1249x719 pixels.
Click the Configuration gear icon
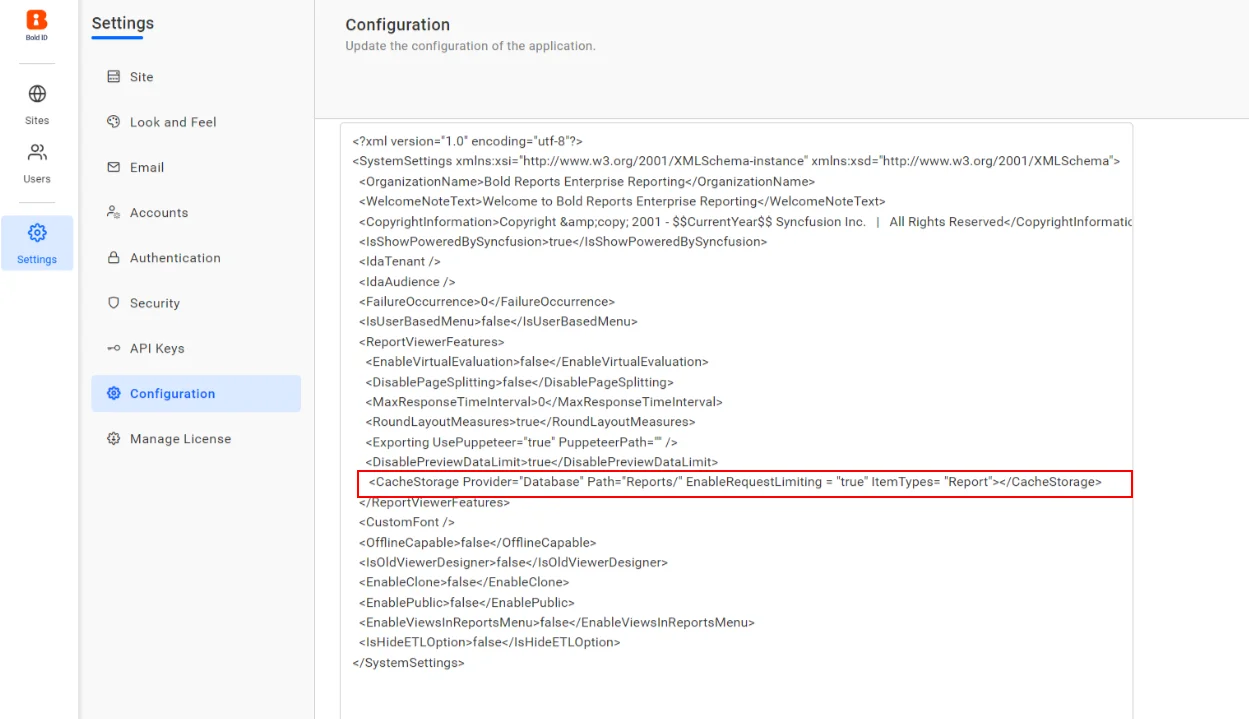click(x=113, y=393)
